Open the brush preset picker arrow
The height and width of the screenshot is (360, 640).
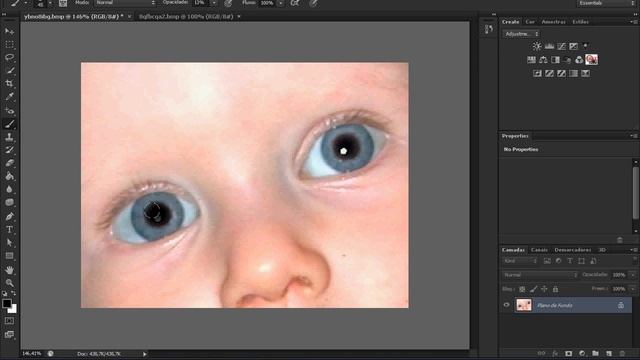click(50, 3)
